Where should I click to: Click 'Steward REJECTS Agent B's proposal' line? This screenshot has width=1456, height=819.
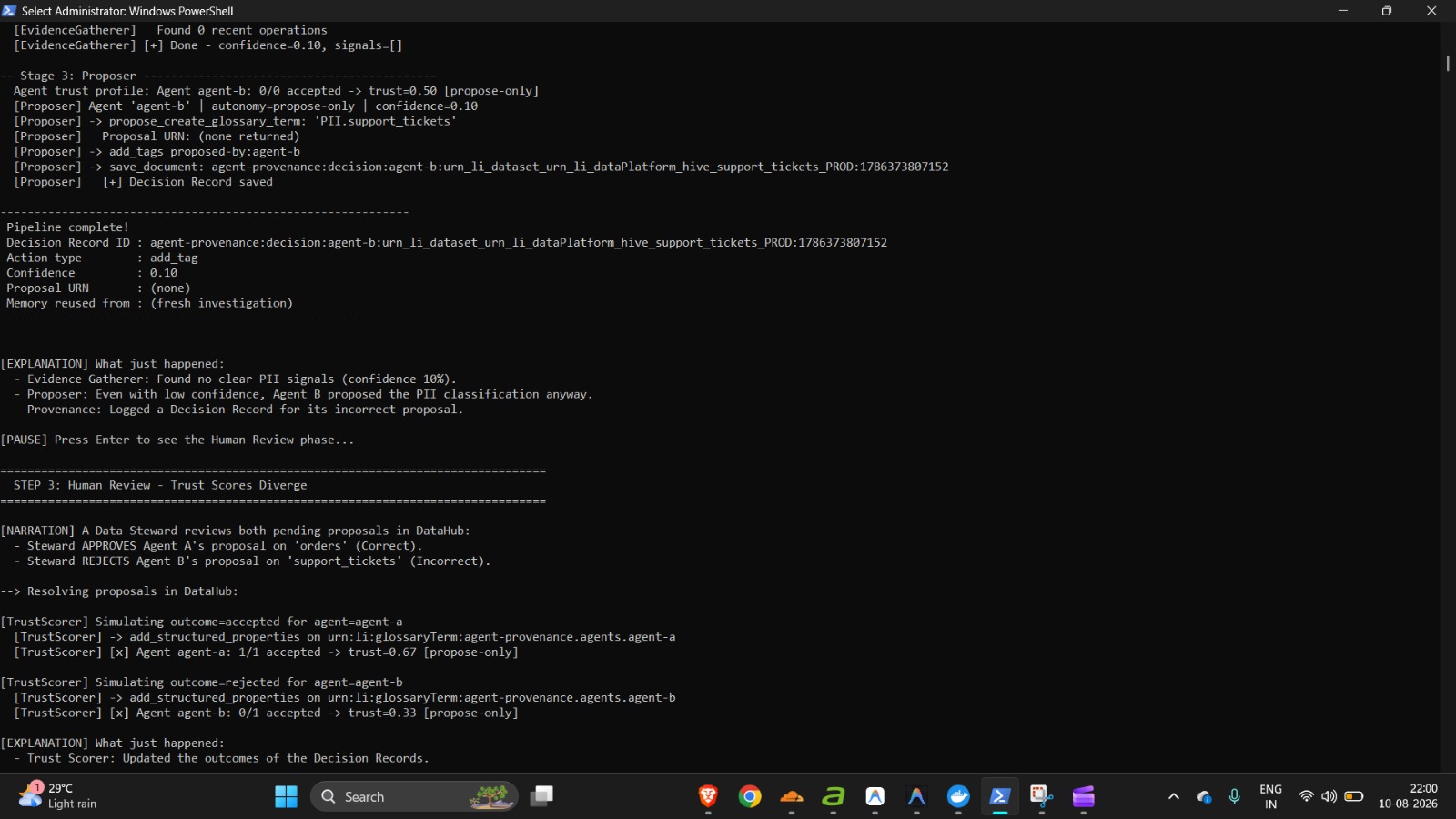pos(252,561)
